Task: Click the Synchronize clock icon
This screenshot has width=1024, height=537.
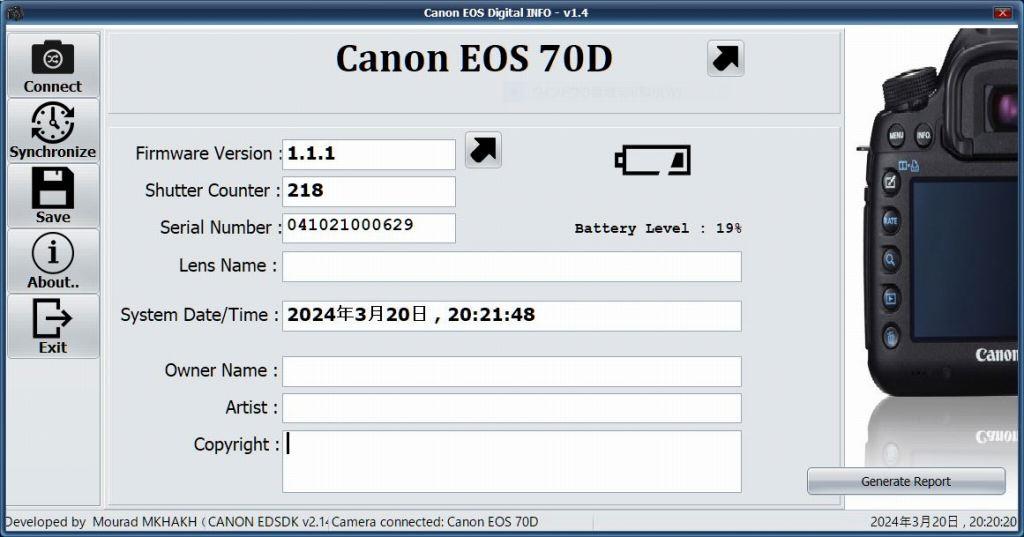Action: tap(52, 122)
